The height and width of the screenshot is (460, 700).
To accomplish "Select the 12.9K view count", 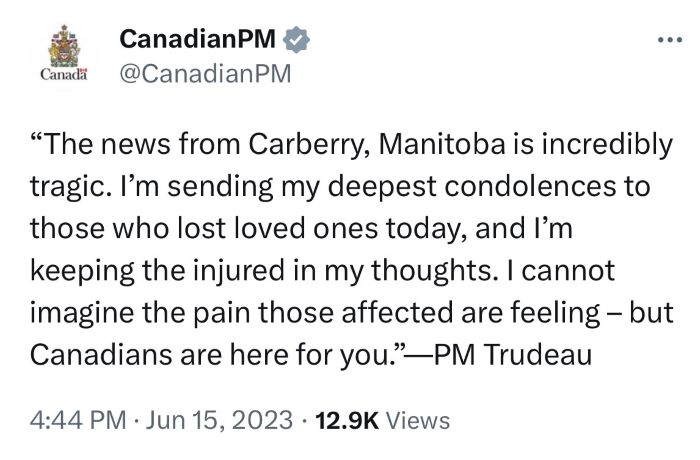I will [x=347, y=421].
